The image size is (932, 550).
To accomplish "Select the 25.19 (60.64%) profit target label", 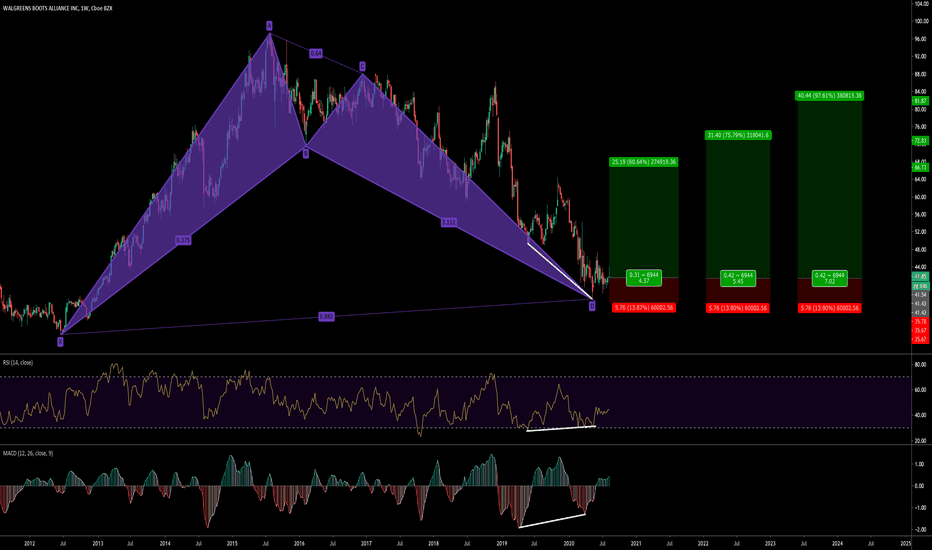I will (x=644, y=162).
